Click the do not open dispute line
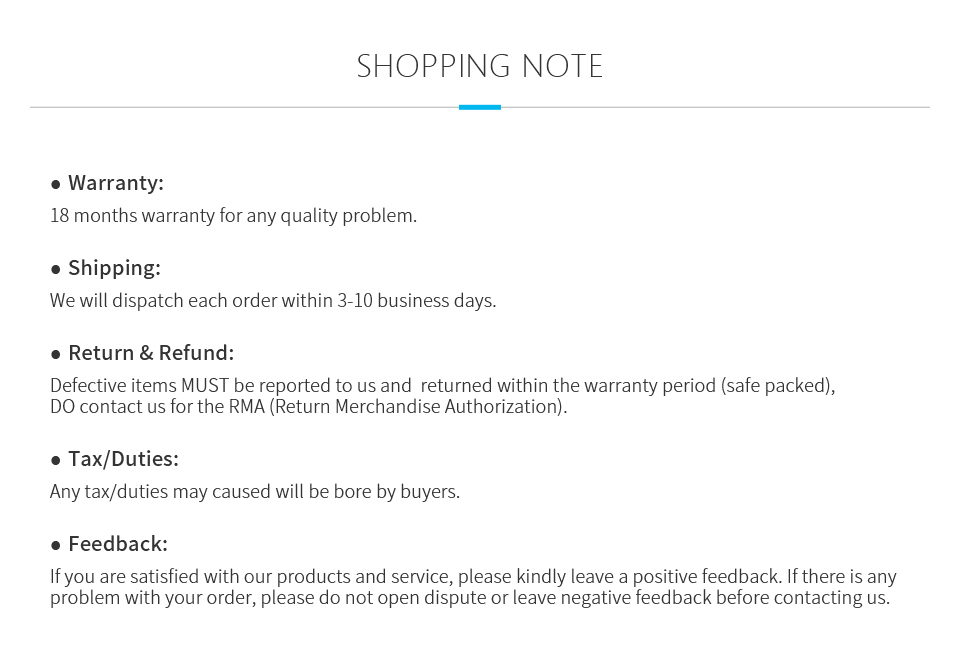Screen dimensions: 960x670 pos(470,598)
